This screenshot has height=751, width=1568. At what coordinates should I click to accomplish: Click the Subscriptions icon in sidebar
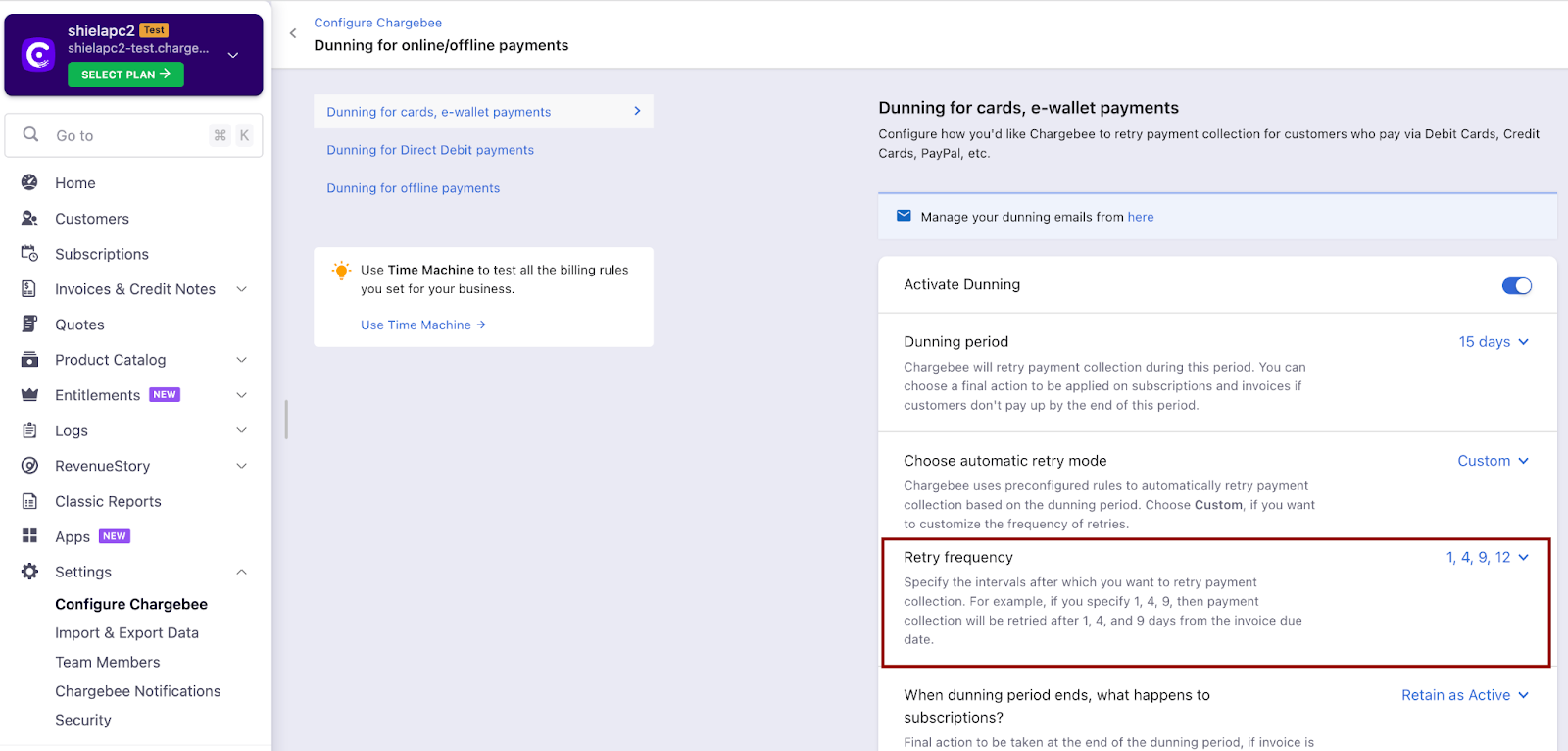point(29,254)
